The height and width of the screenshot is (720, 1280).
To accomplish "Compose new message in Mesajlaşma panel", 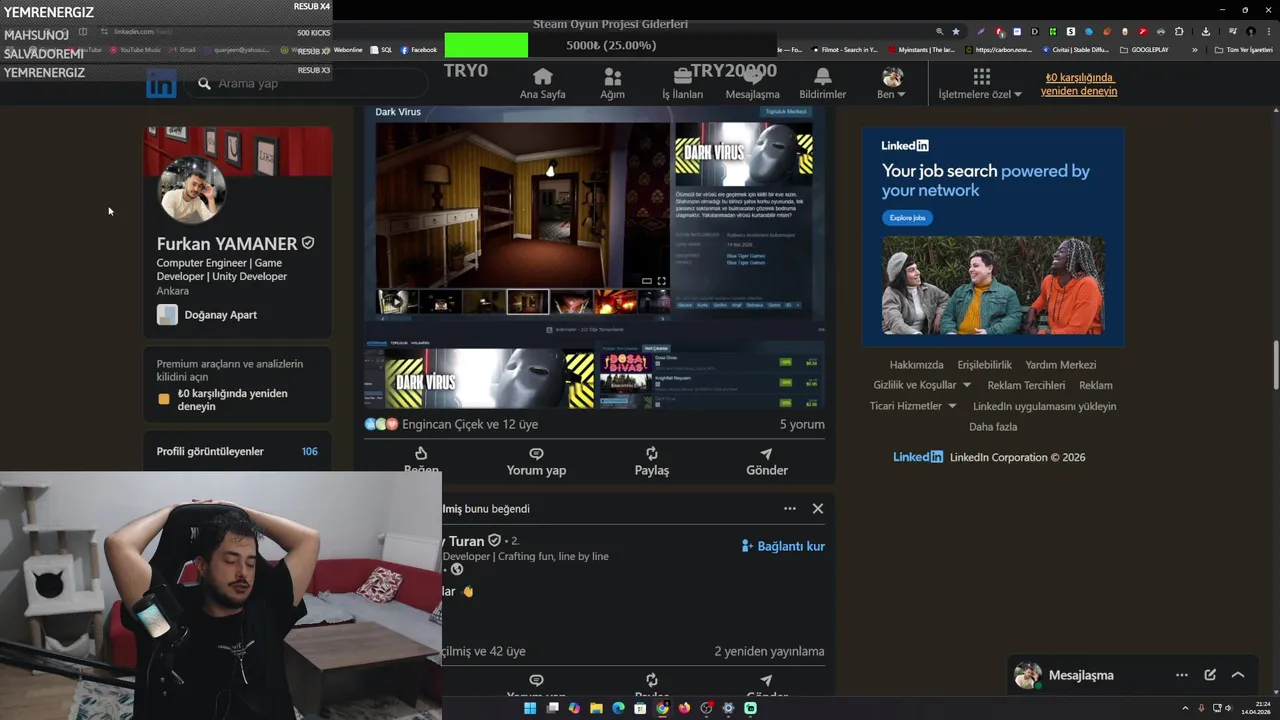I will point(1210,675).
